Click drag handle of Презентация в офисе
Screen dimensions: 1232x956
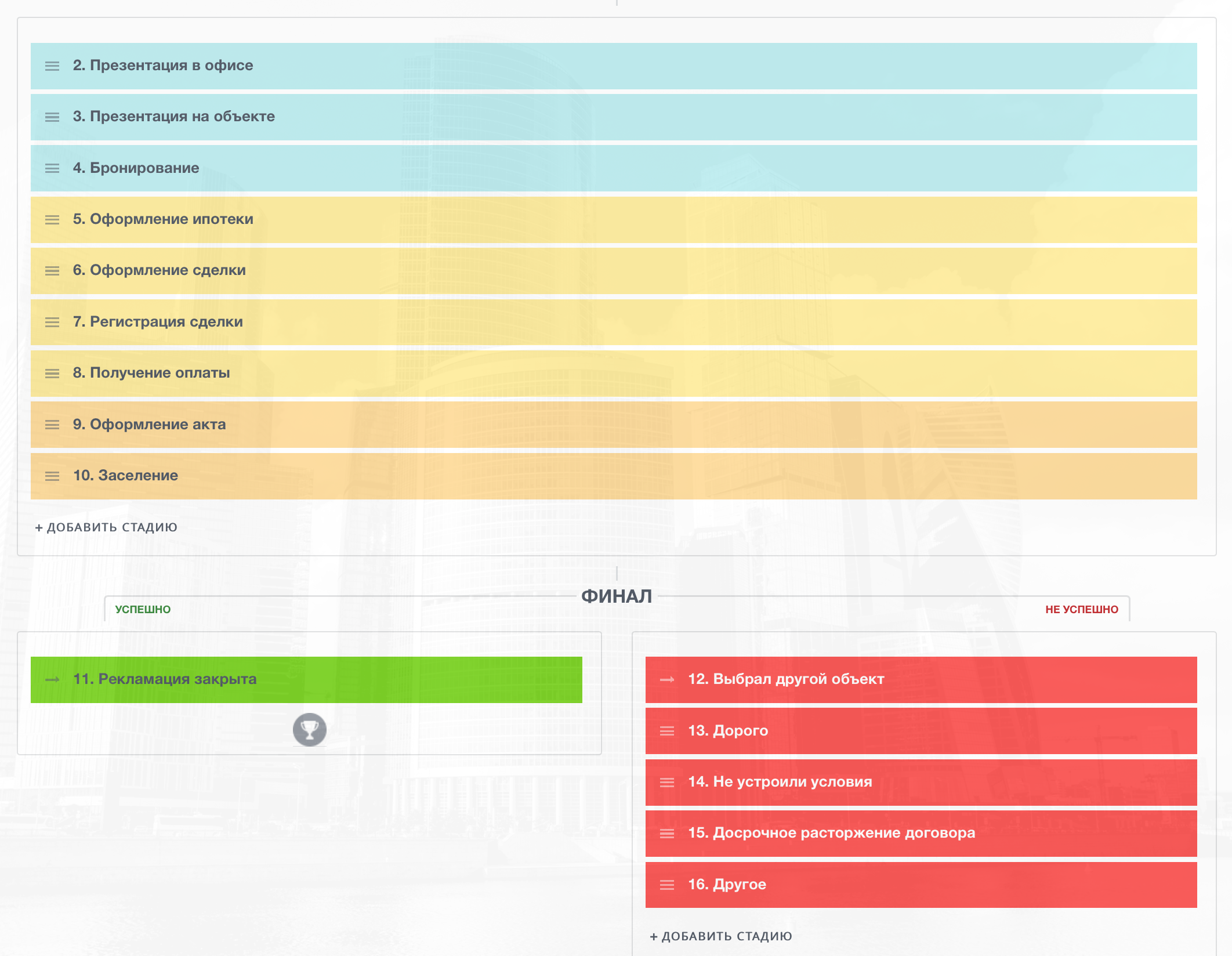[x=52, y=66]
